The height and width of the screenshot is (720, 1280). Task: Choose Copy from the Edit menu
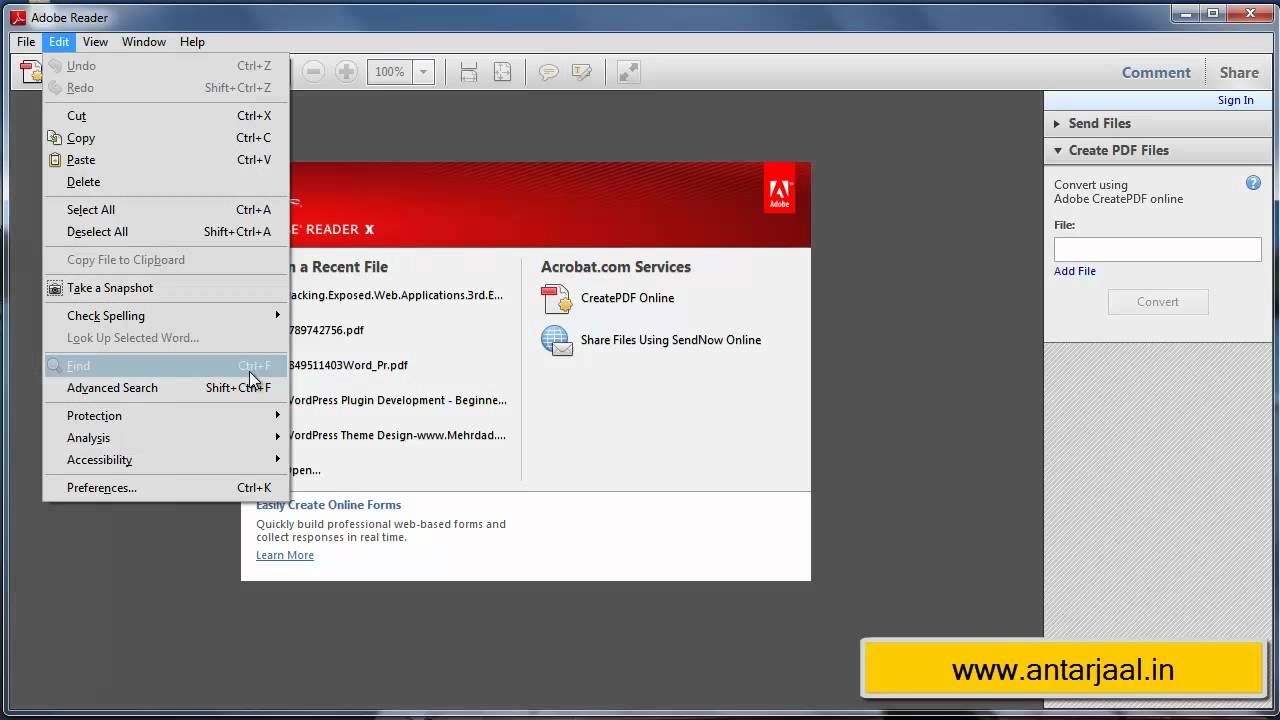click(166, 138)
